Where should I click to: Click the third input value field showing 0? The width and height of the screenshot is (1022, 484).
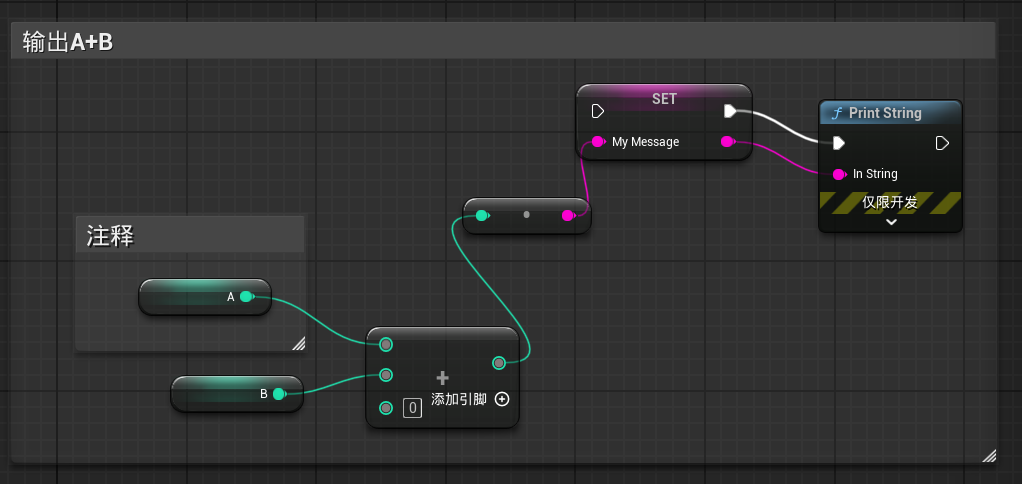(411, 407)
